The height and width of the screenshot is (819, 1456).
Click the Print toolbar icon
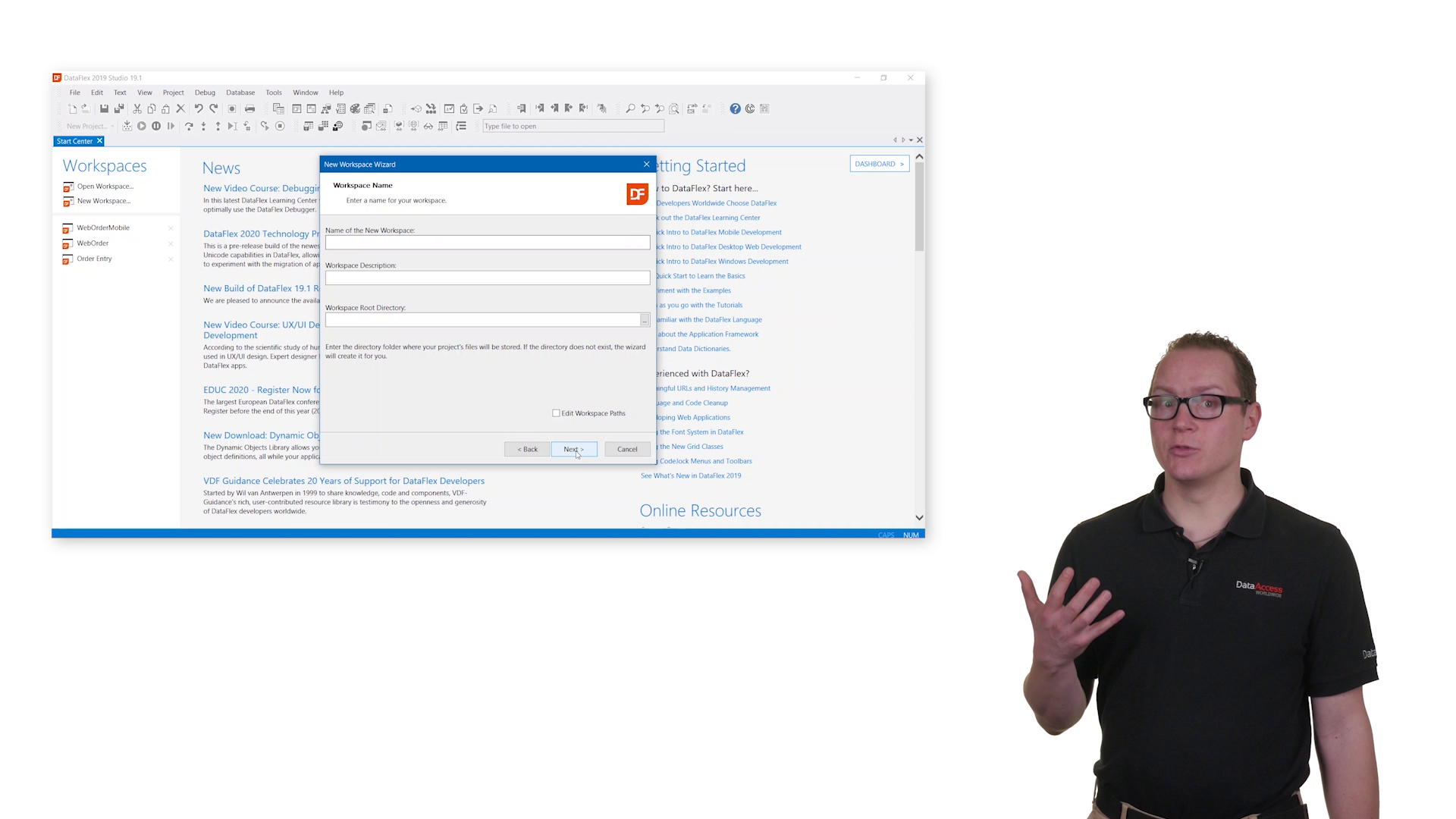coord(249,109)
